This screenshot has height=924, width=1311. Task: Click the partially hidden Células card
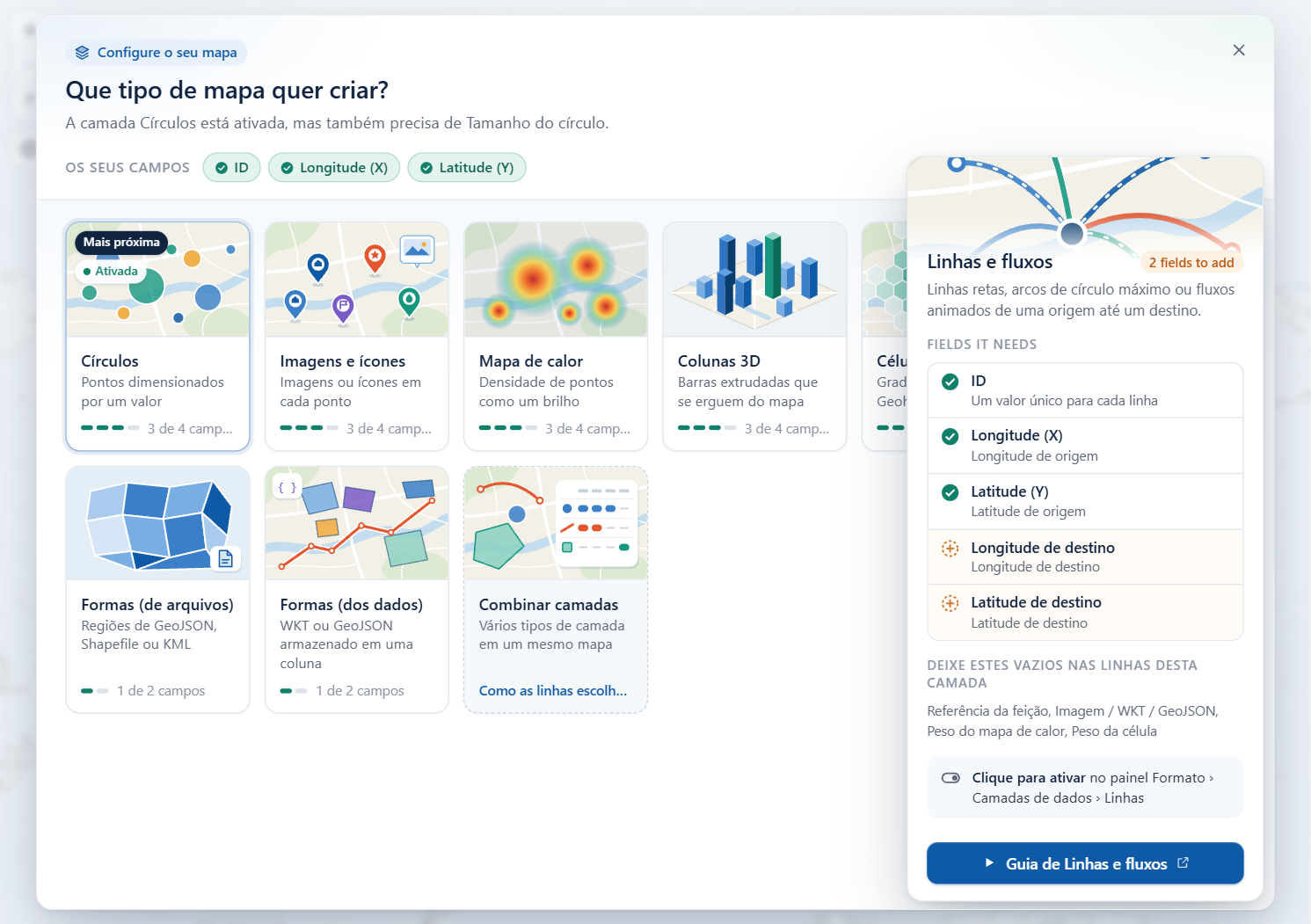[x=885, y=336]
